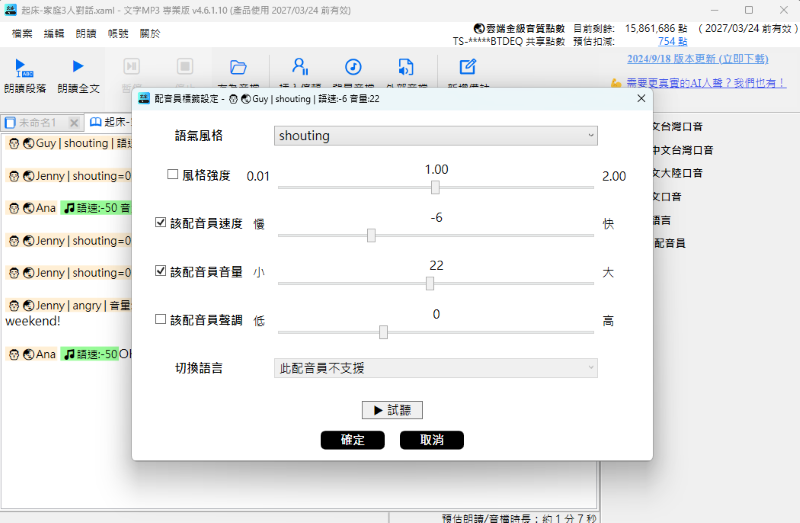Click the speaker audio file toolbar icon

click(405, 67)
